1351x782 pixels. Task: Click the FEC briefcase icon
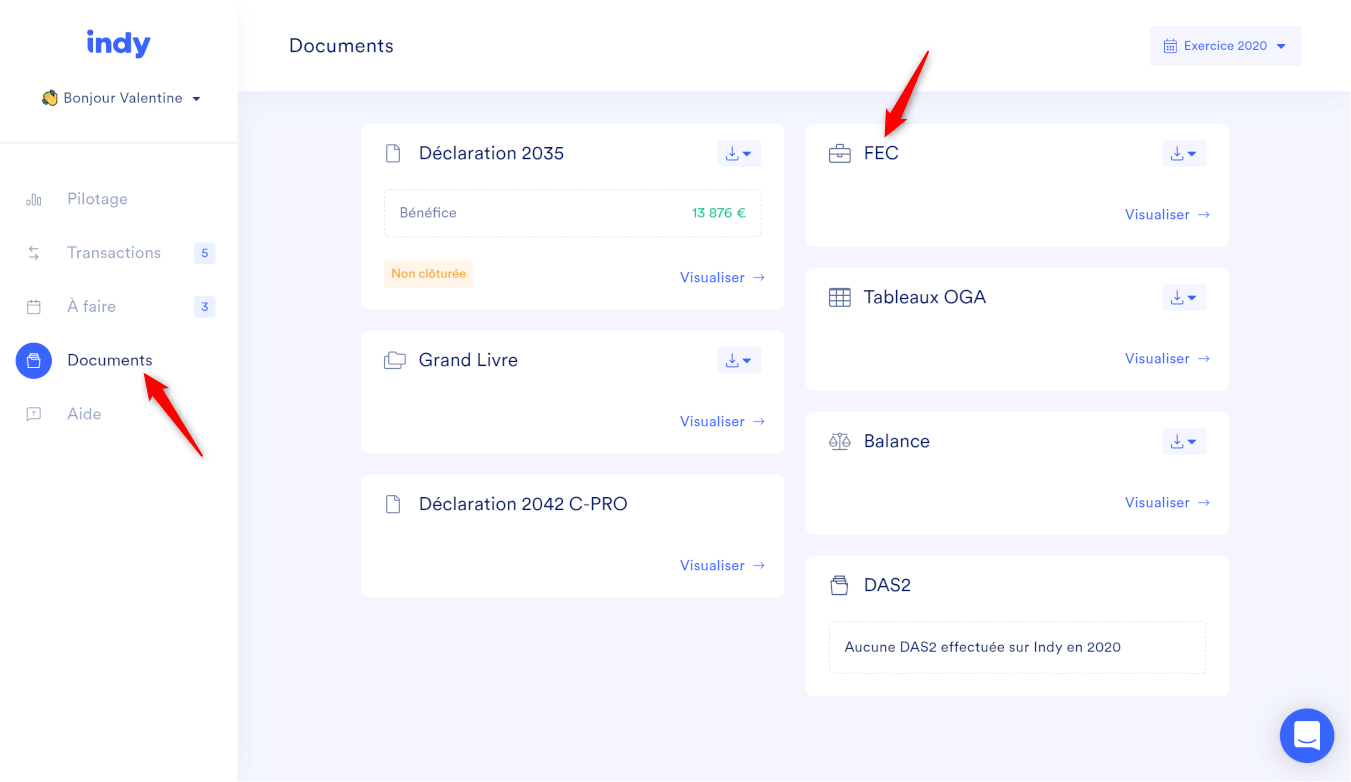[840, 154]
